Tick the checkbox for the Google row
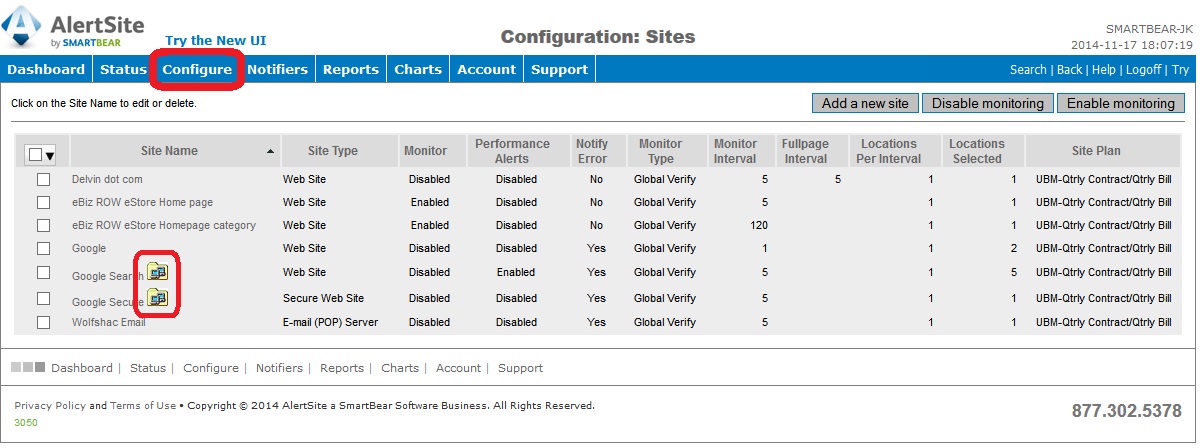 coord(43,248)
